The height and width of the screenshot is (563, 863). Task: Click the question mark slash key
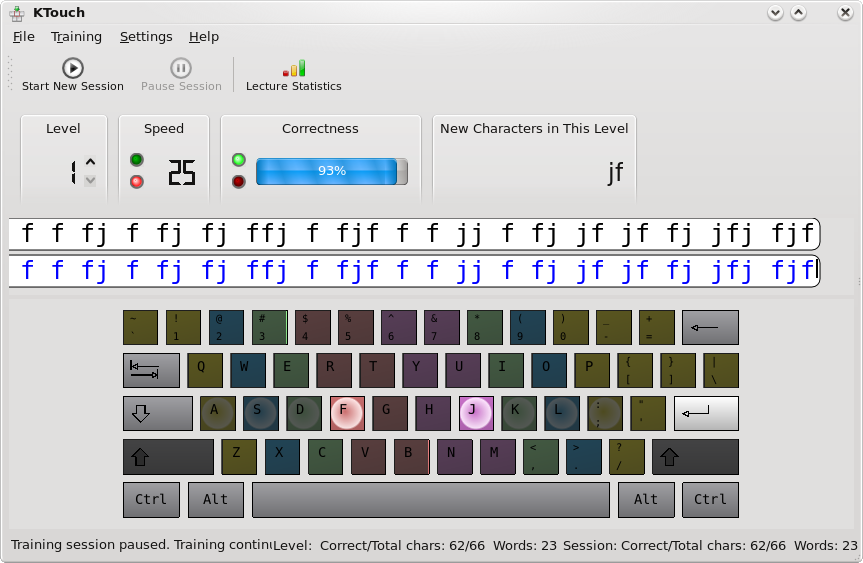click(x=626, y=456)
